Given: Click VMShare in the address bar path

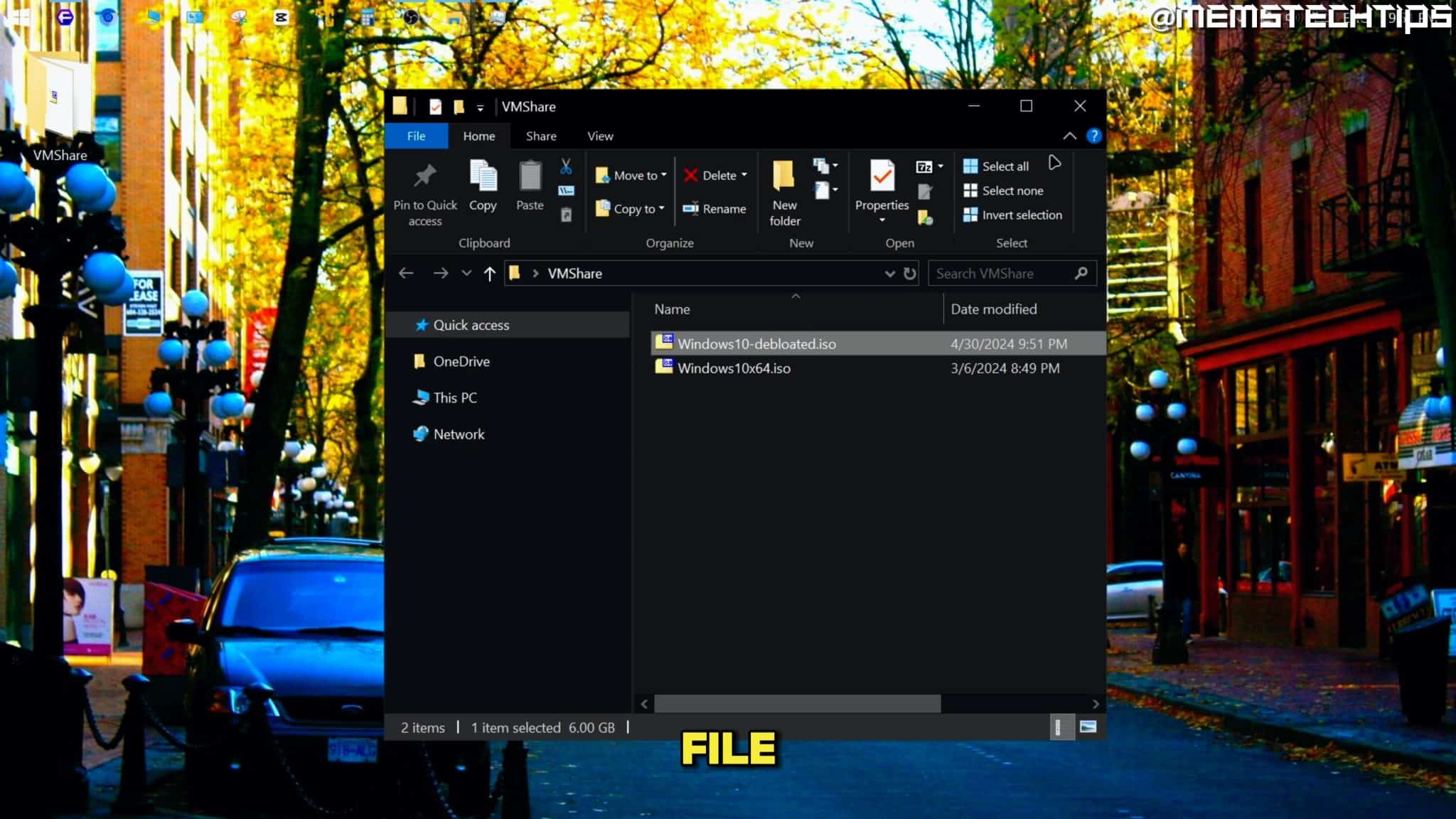Looking at the screenshot, I should point(574,274).
